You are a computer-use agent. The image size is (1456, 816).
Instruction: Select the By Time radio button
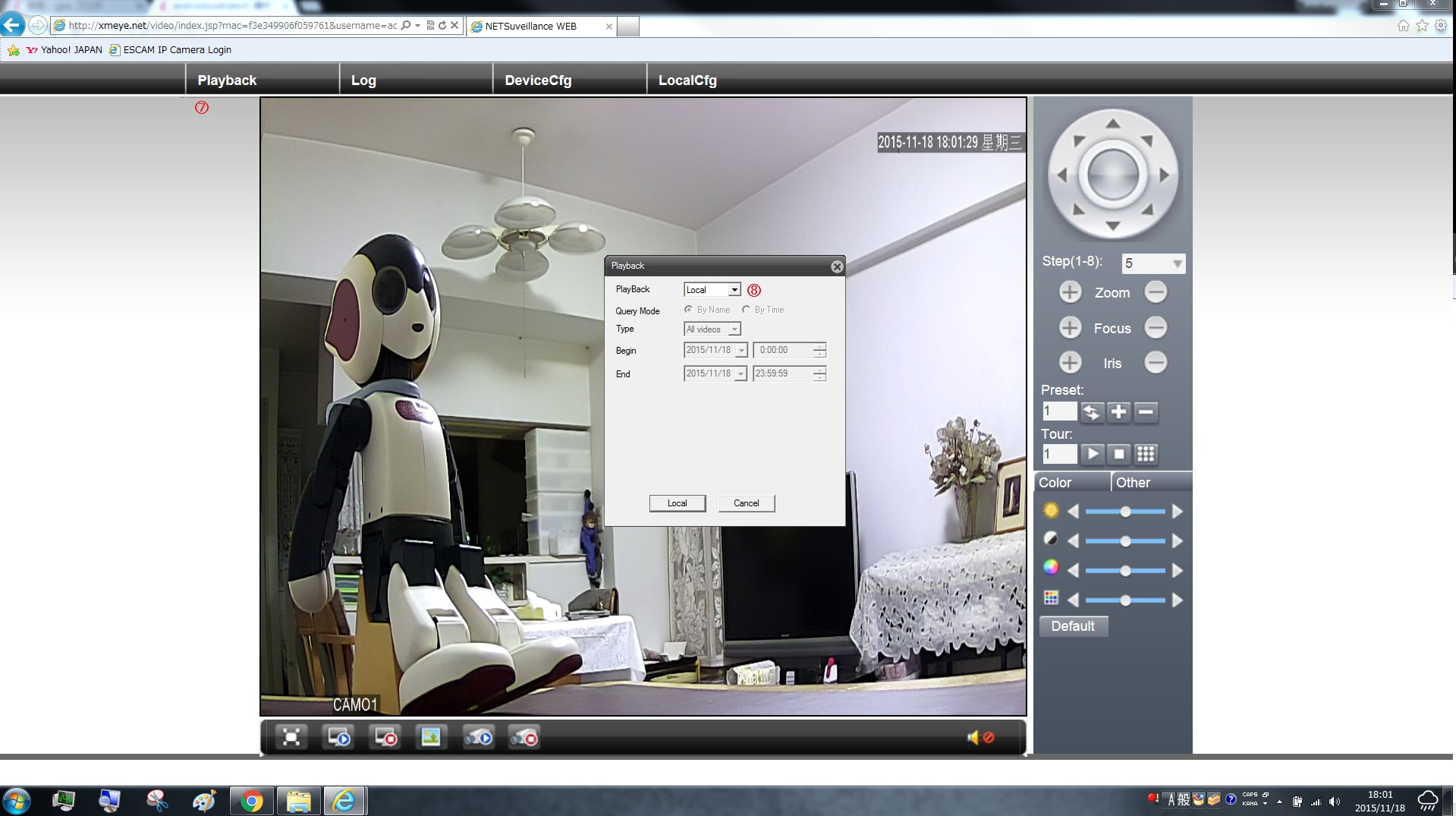click(746, 310)
